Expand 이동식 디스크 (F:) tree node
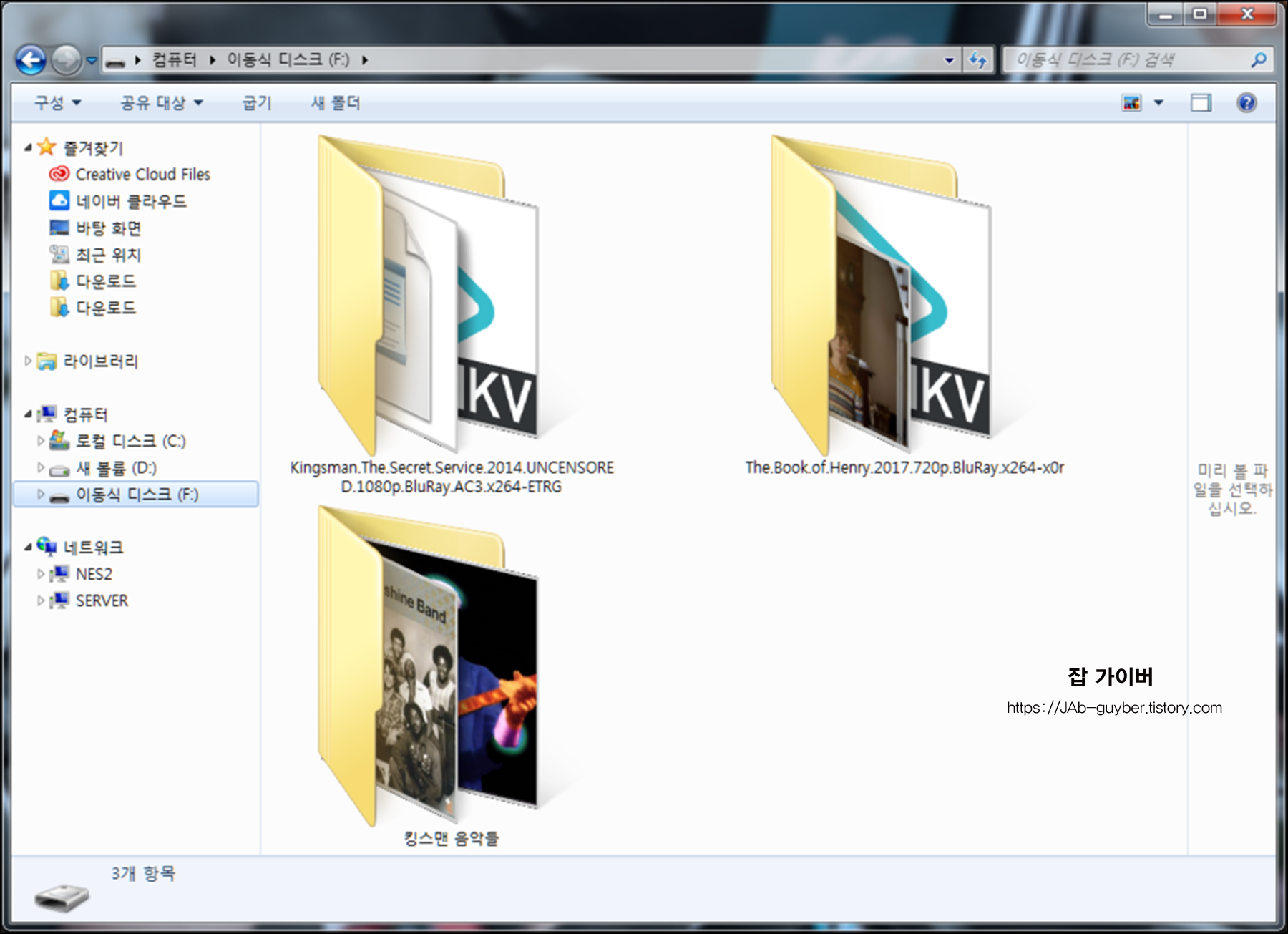 point(41,494)
